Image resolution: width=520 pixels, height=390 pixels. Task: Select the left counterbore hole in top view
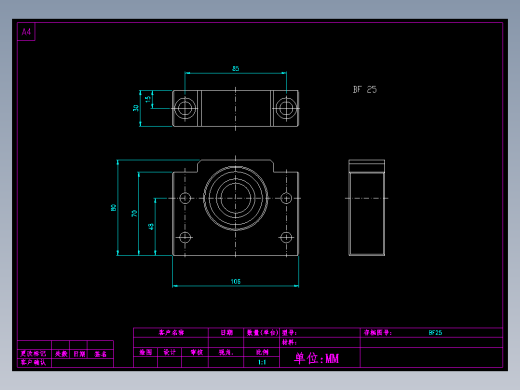pyautogui.click(x=185, y=108)
